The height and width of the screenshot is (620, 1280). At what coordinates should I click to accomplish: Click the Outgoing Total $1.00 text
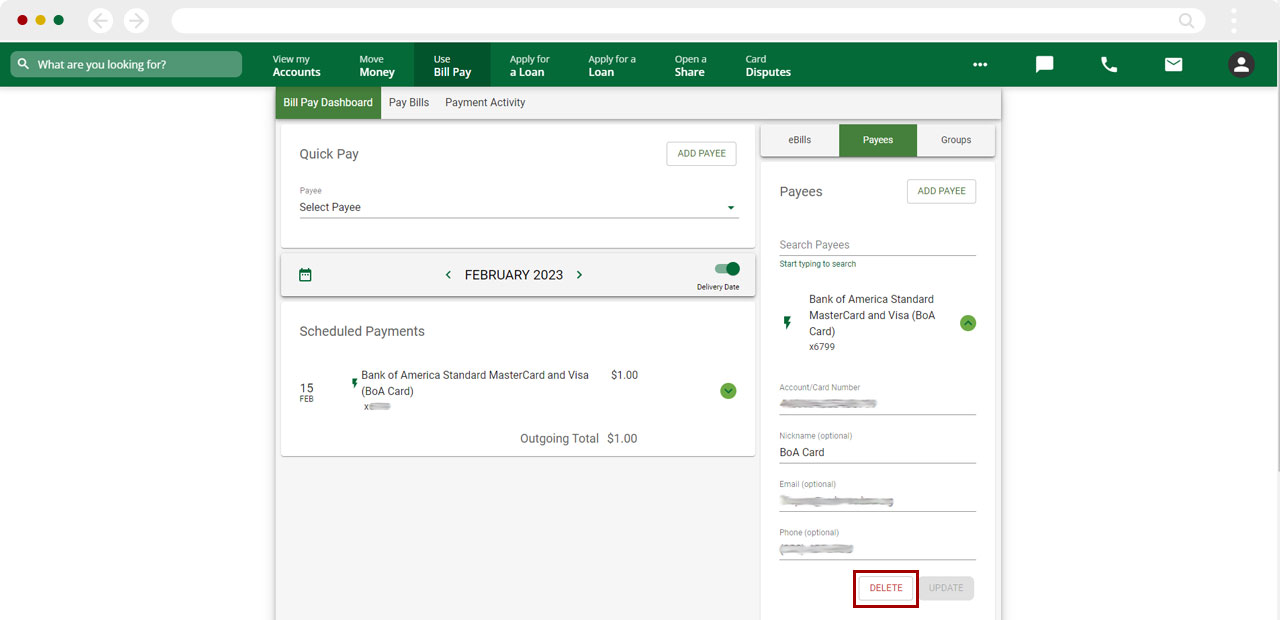(578, 438)
